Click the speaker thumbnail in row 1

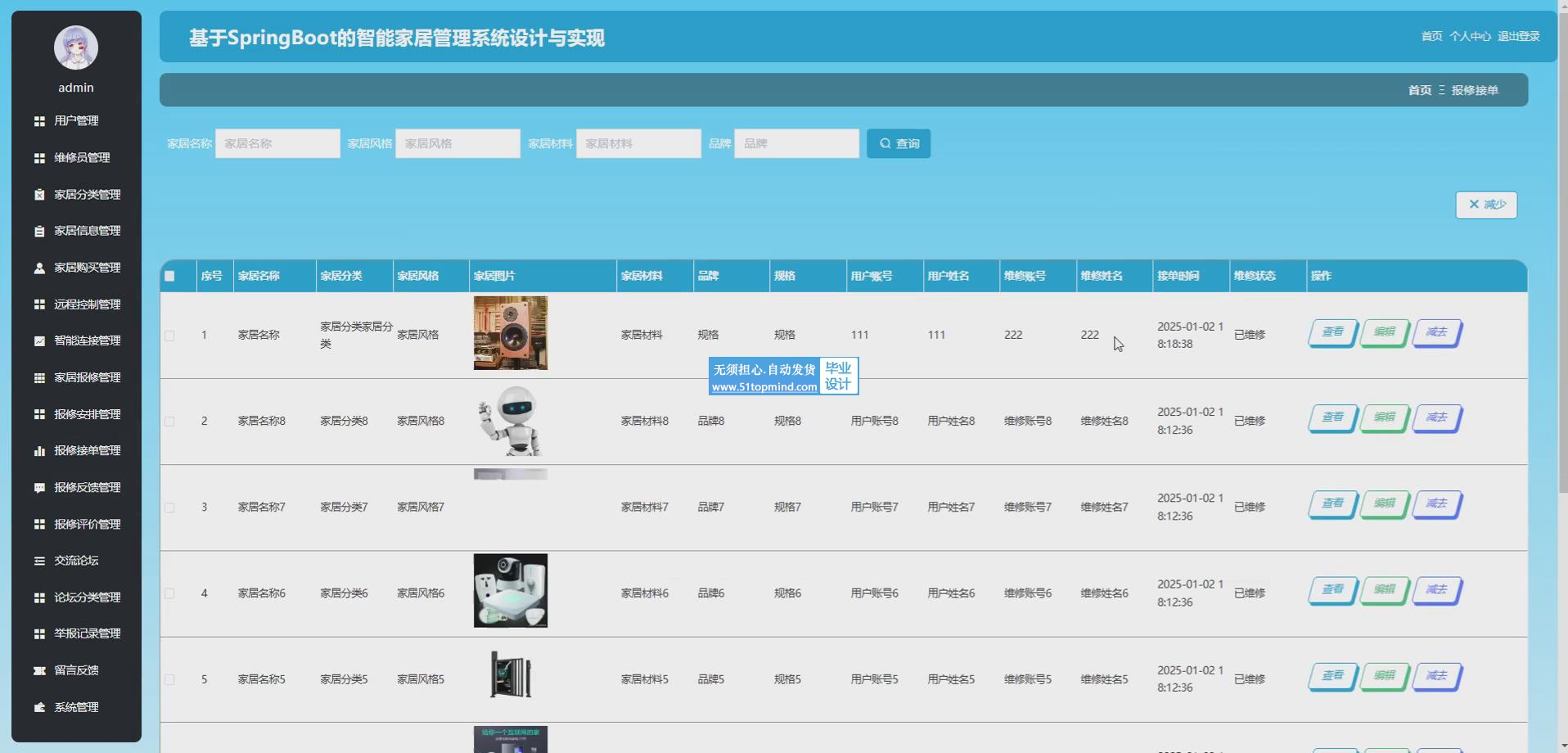(511, 333)
